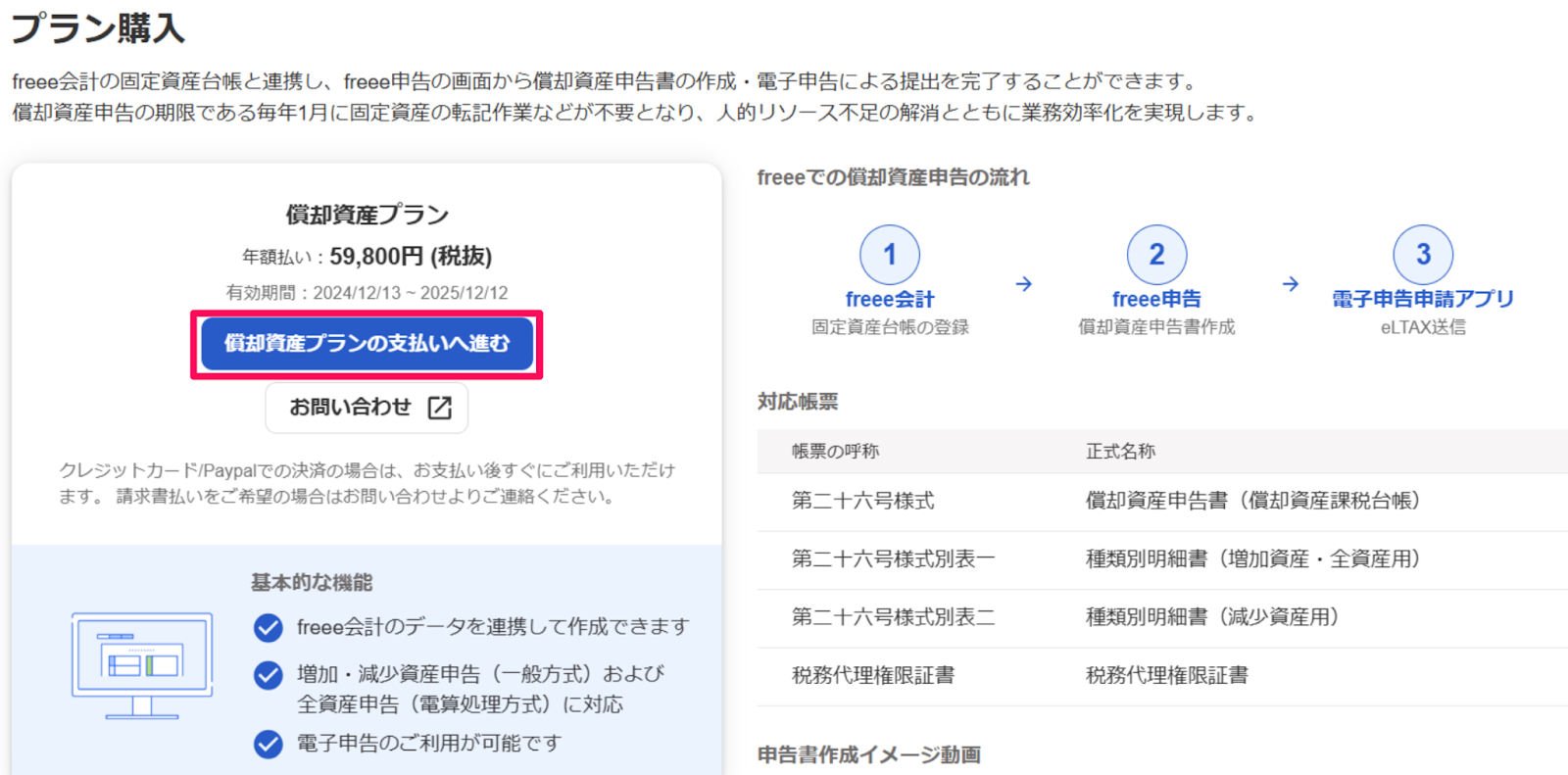Select the eLTAX送信 caption
Screen dimensions: 1568x775
tap(1423, 327)
